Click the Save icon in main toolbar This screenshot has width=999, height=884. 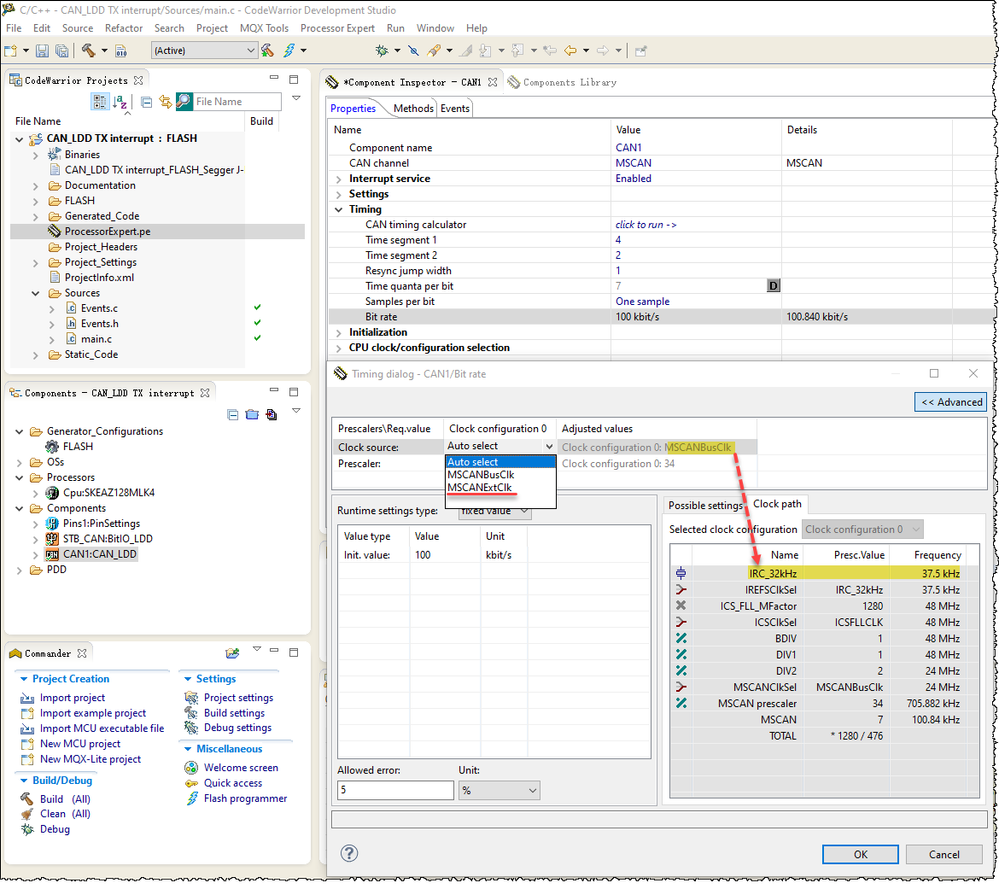(42, 50)
